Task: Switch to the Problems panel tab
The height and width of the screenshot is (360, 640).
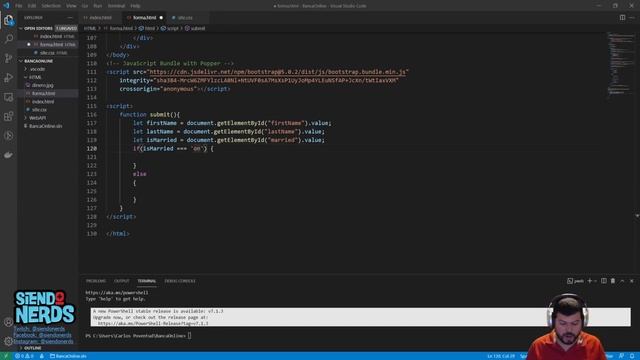Action: [96, 281]
